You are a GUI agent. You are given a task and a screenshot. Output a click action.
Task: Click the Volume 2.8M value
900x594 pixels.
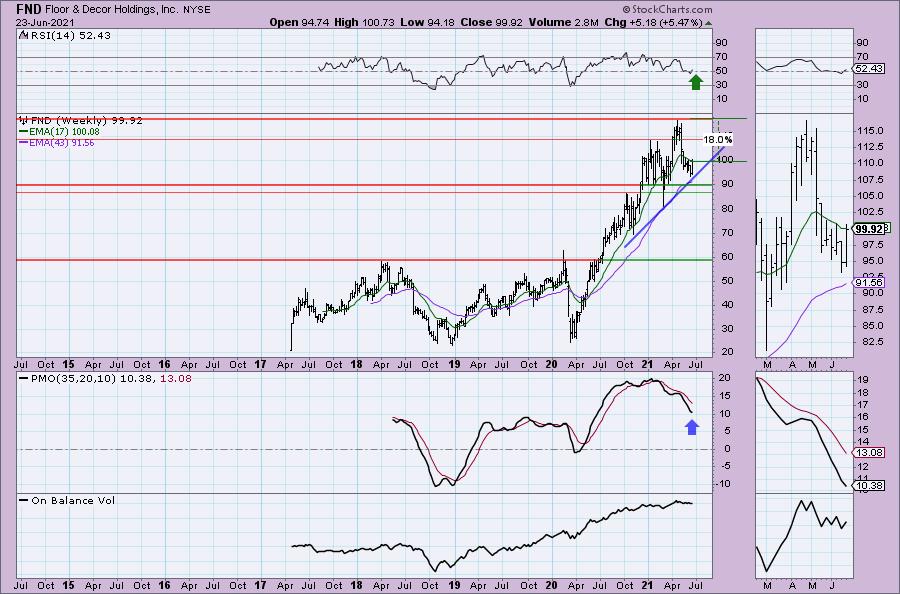[564, 22]
